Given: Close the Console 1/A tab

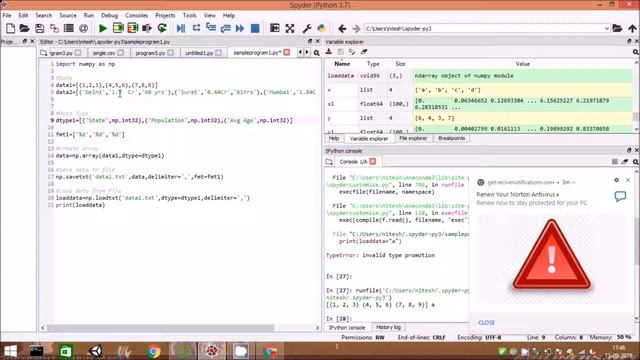Looking at the screenshot, I should [372, 162].
